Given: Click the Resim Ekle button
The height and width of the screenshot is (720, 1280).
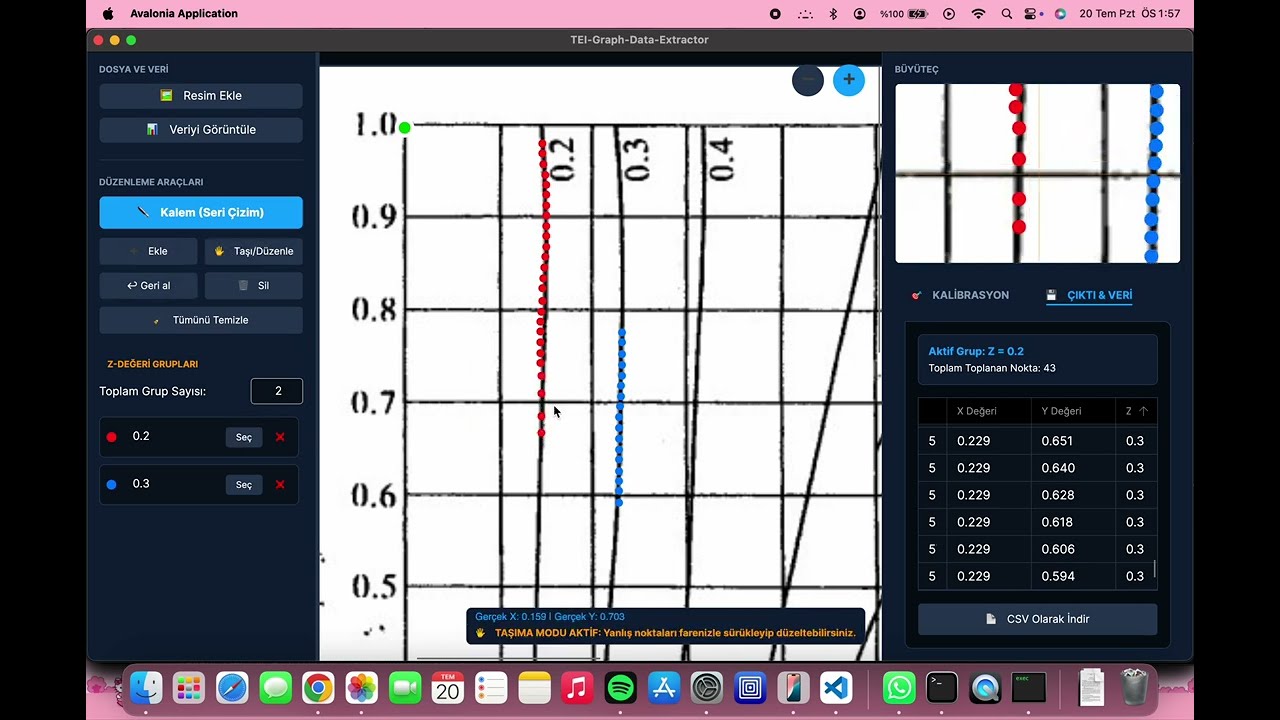Looking at the screenshot, I should [201, 96].
